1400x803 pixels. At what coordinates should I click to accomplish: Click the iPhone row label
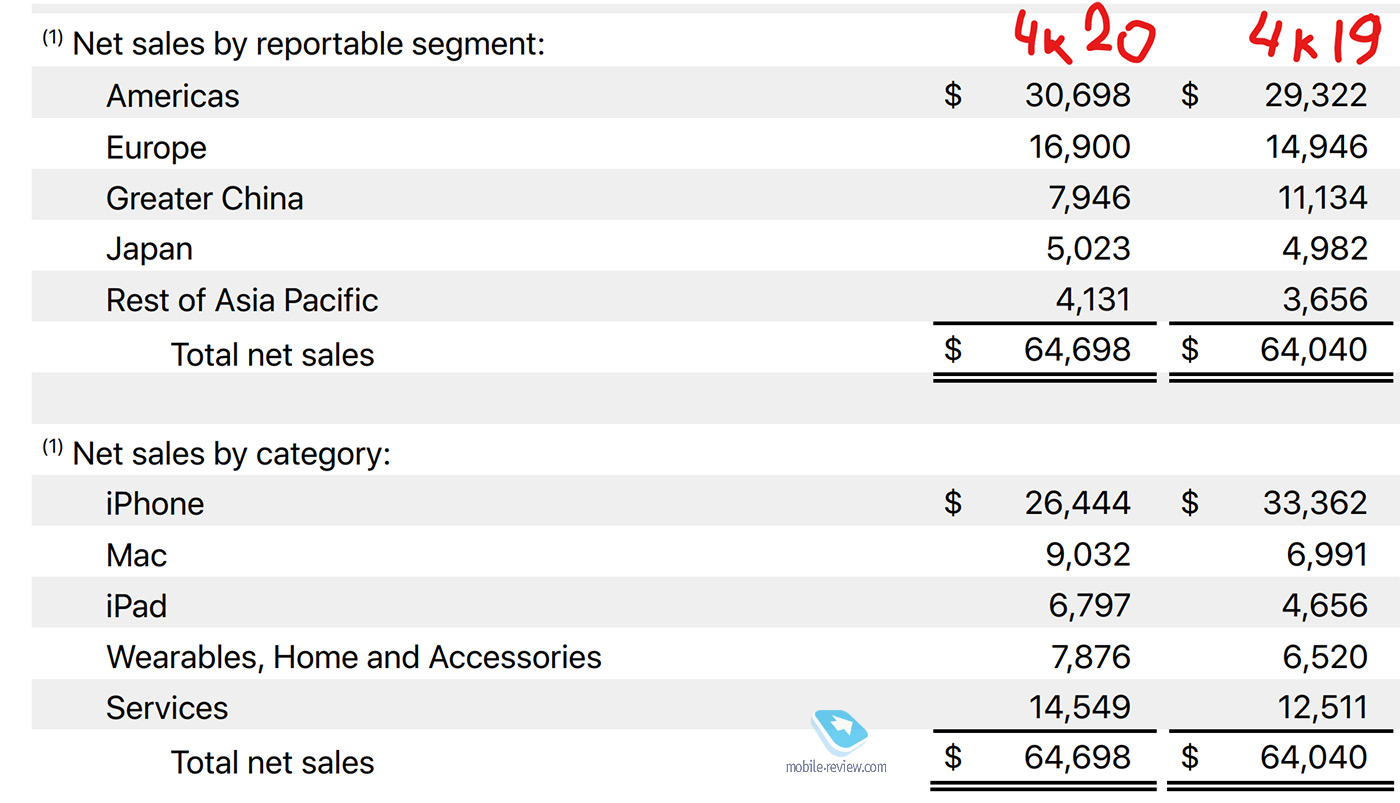[x=155, y=504]
